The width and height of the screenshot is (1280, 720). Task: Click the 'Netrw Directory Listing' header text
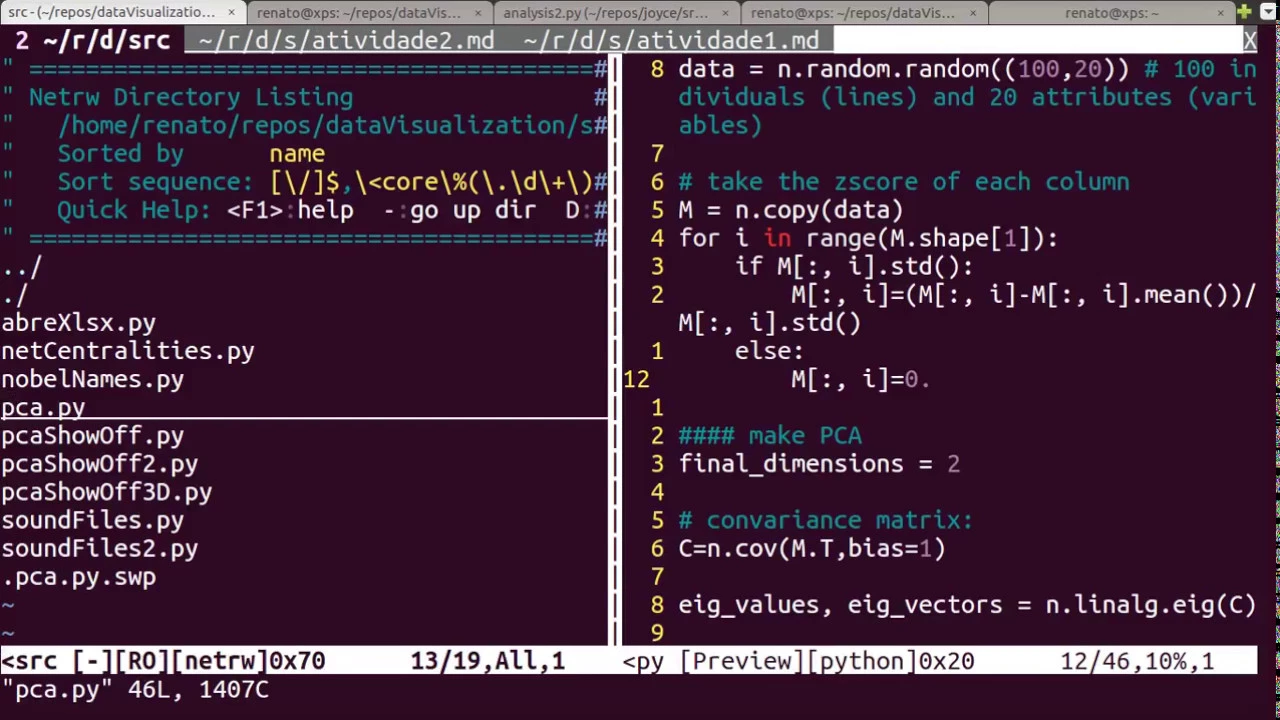[191, 97]
